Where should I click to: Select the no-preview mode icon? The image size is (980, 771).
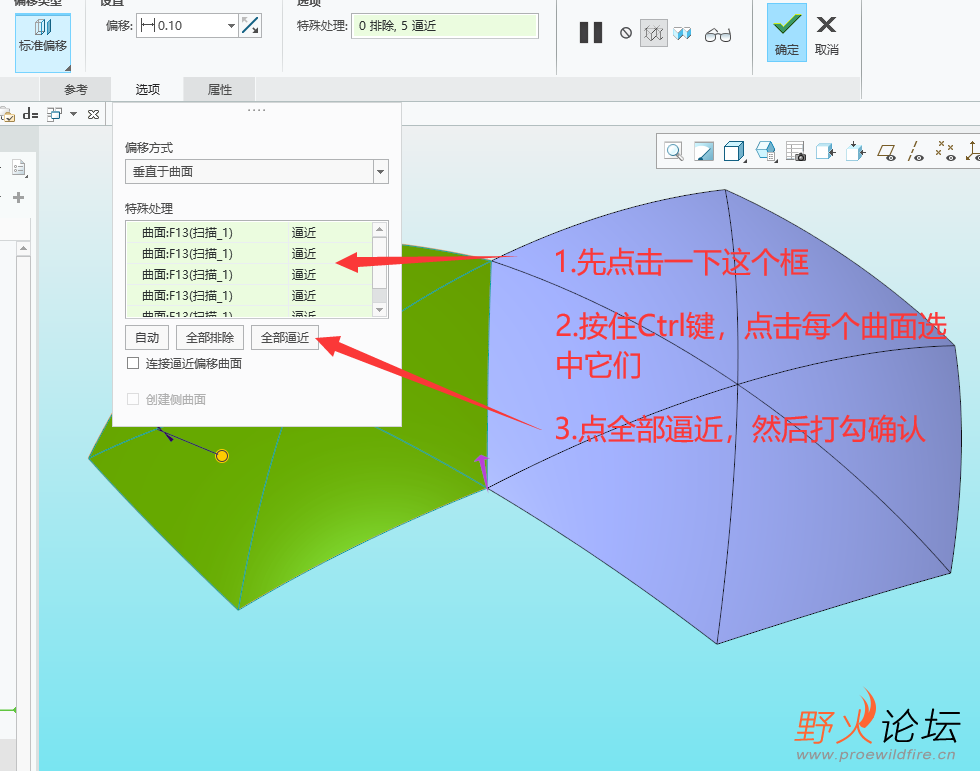coord(626,33)
